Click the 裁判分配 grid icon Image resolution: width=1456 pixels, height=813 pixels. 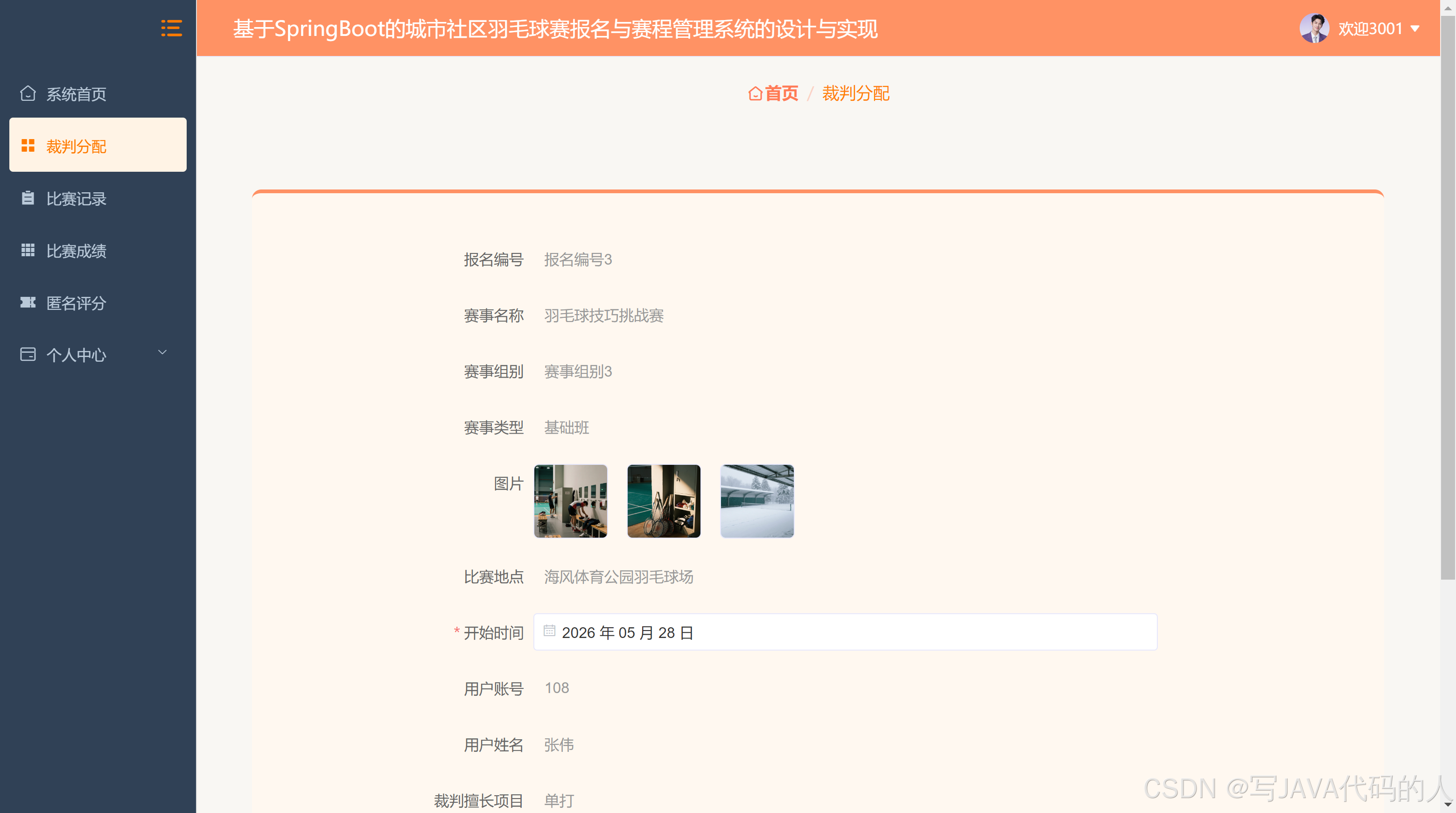pyautogui.click(x=28, y=146)
